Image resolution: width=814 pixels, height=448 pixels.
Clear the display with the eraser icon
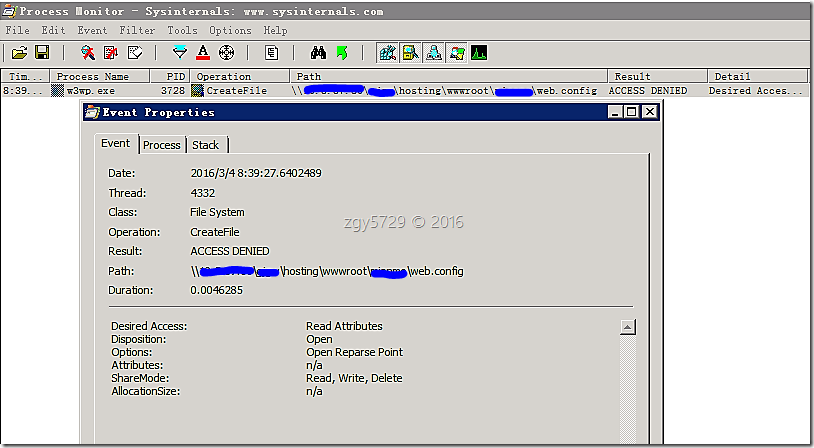click(x=134, y=52)
